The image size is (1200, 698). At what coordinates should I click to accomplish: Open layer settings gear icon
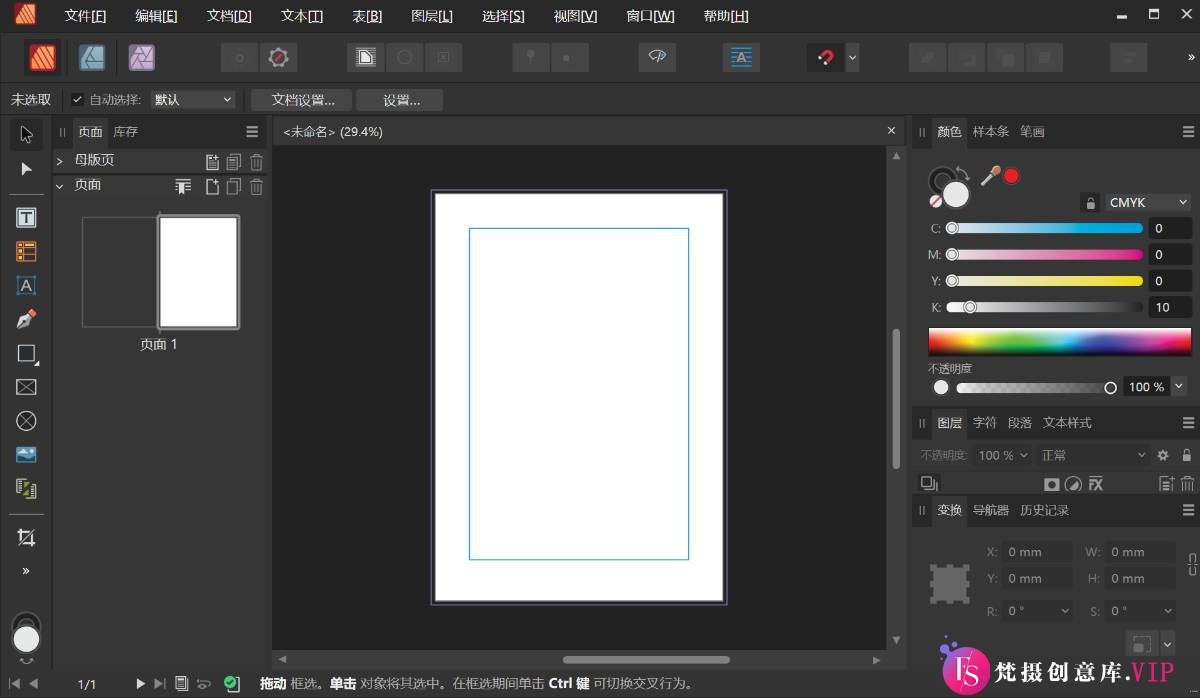click(1163, 455)
